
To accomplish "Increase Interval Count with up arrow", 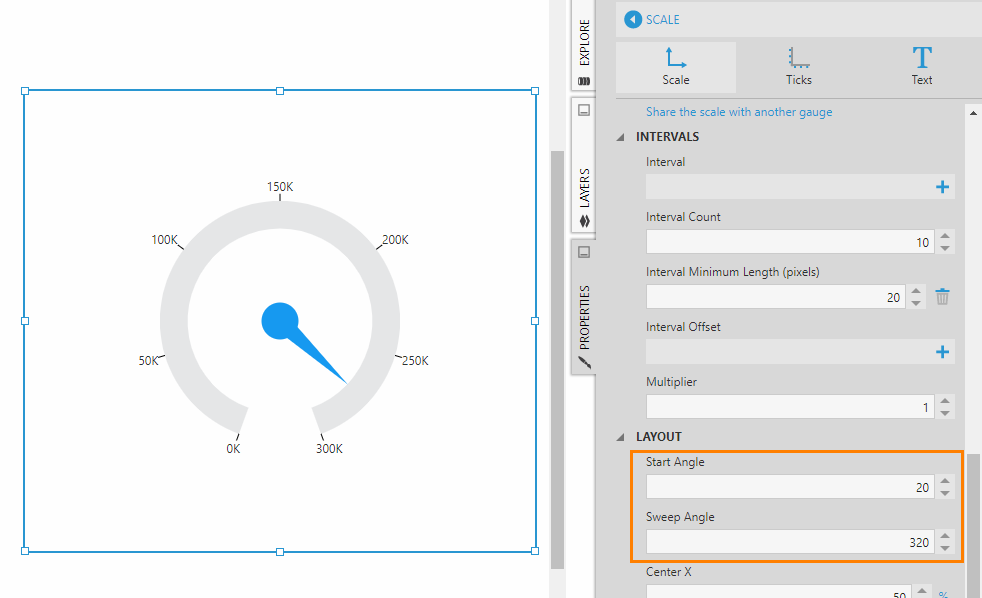I will pos(946,237).
